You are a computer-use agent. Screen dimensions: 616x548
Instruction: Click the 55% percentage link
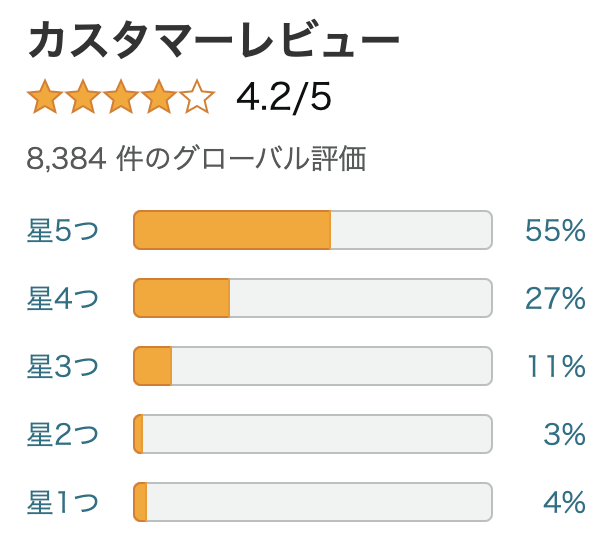pos(555,230)
